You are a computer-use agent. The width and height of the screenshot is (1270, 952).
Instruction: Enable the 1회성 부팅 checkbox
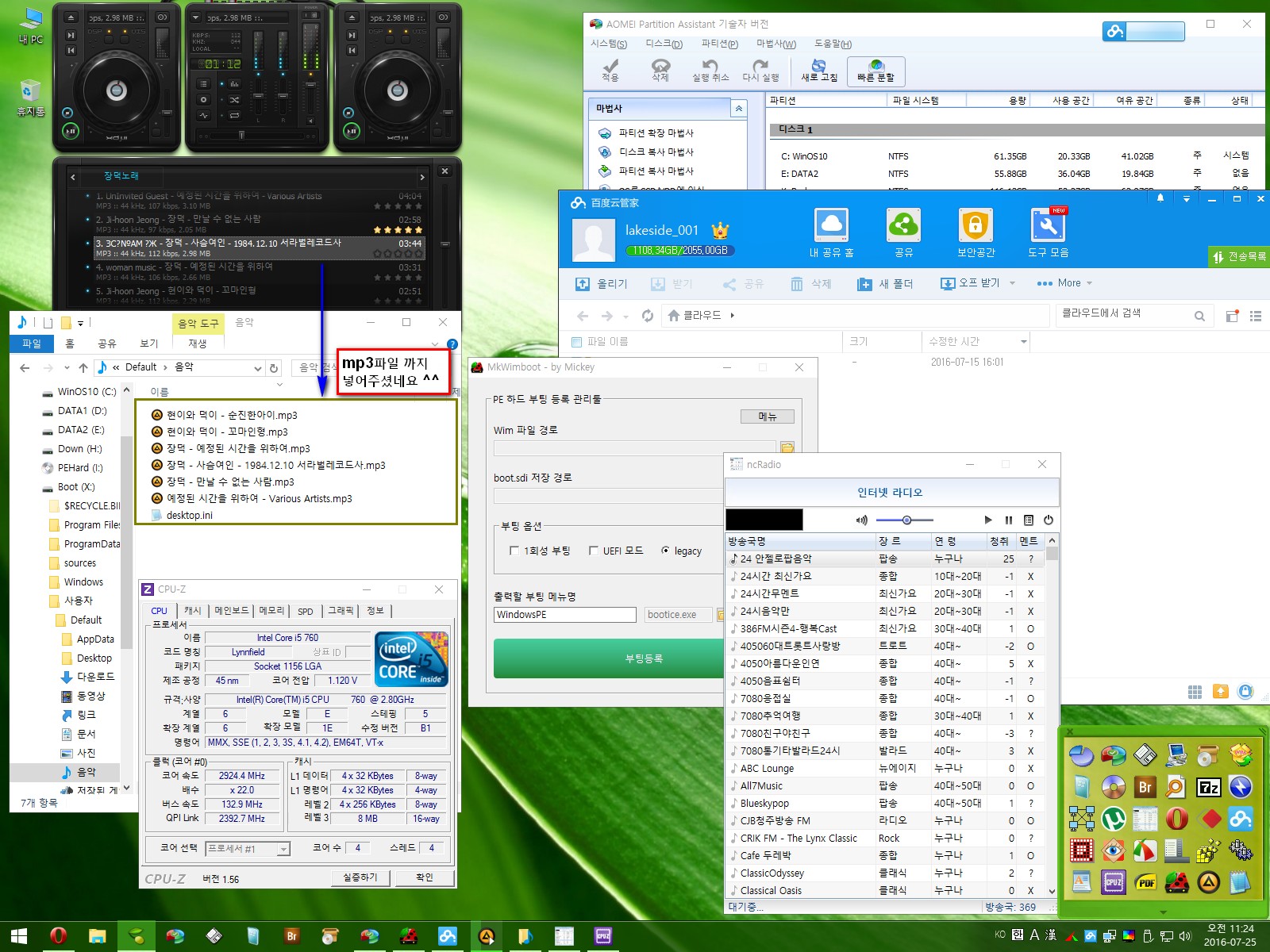point(514,551)
